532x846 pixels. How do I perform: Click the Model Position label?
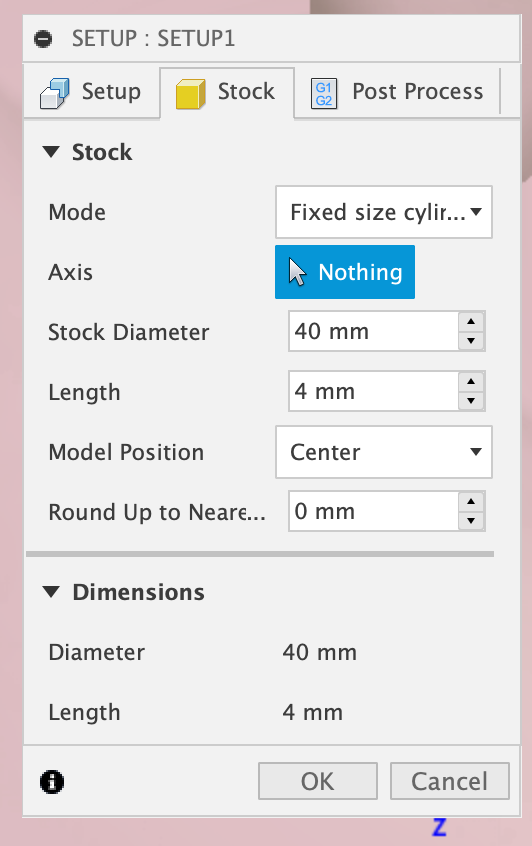coord(126,452)
